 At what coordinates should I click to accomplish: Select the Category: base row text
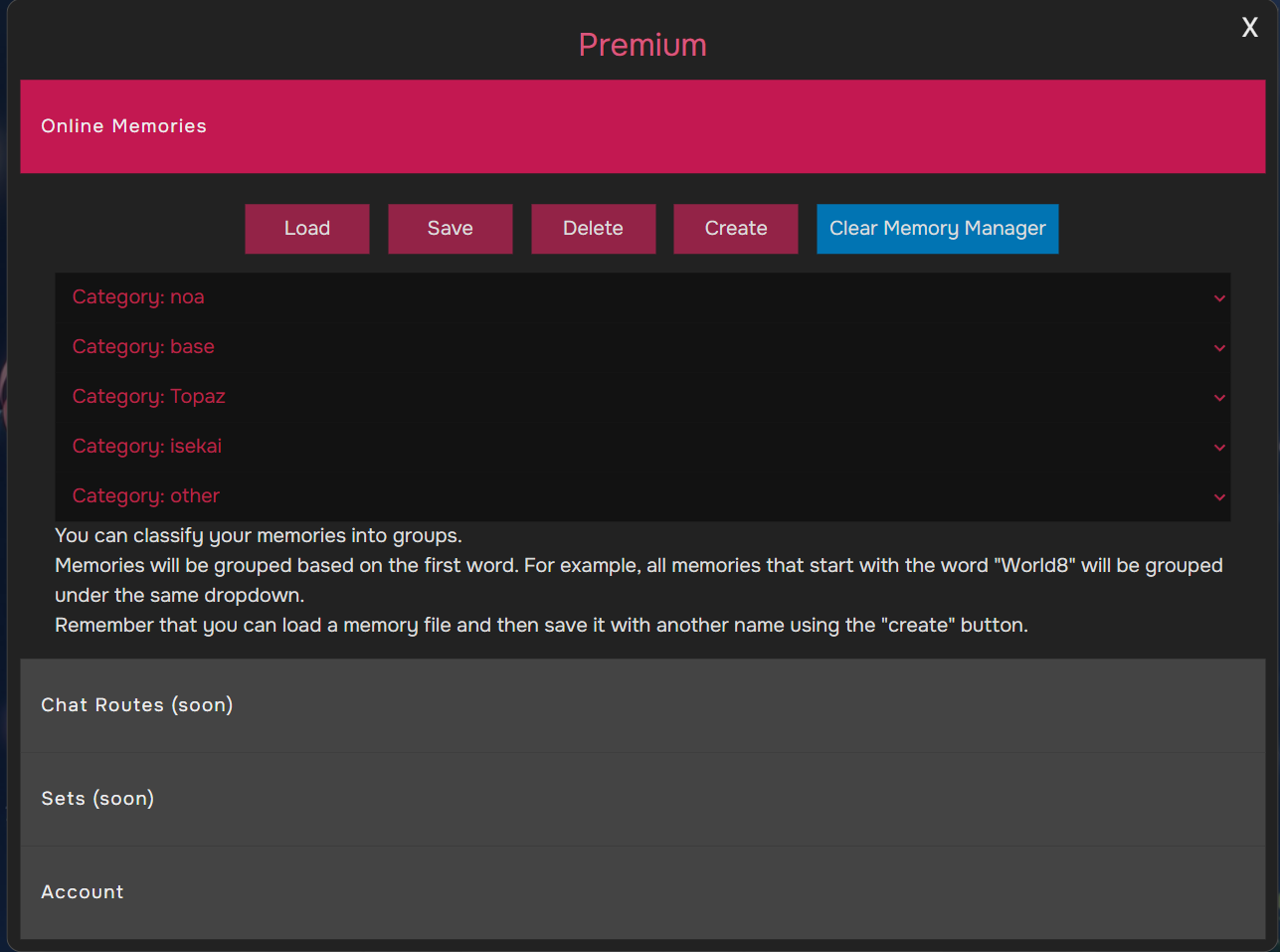tap(143, 347)
